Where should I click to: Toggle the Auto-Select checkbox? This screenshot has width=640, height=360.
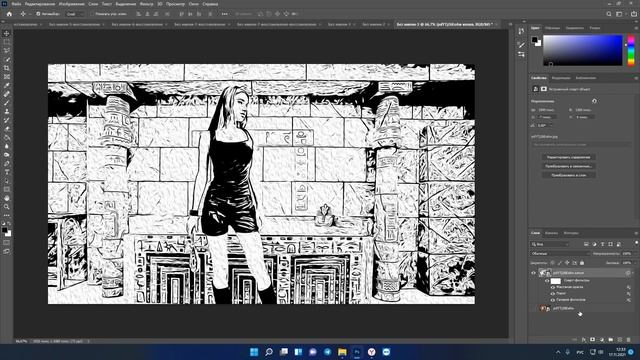click(38, 14)
